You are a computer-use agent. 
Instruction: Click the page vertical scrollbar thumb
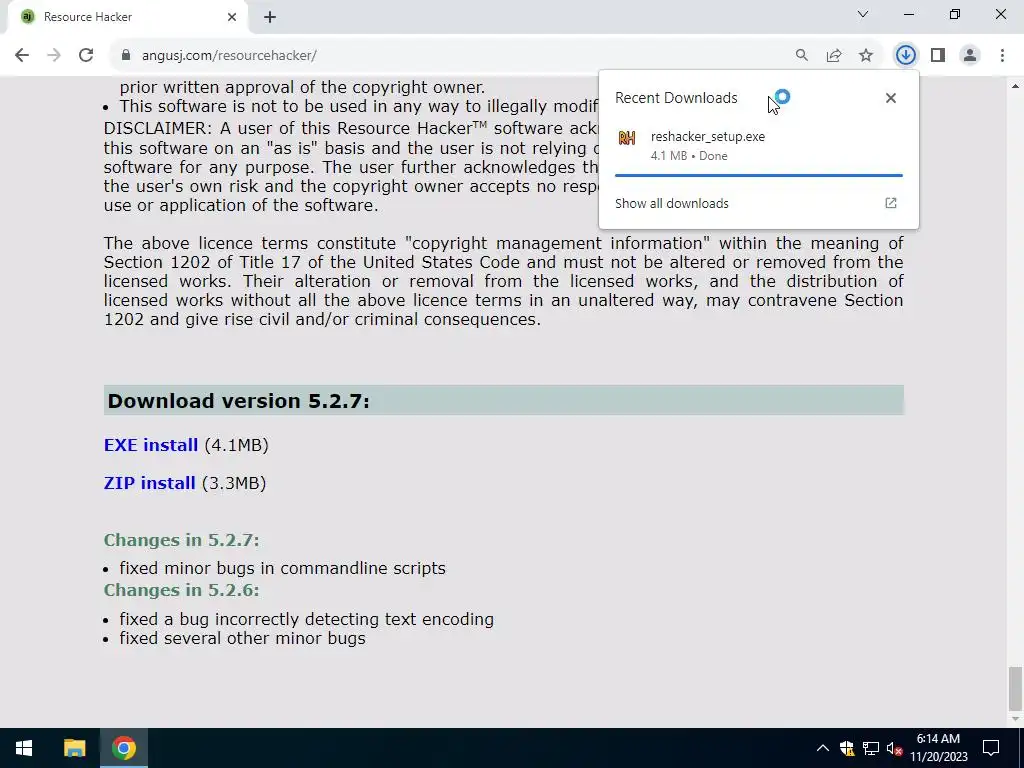pos(1015,687)
